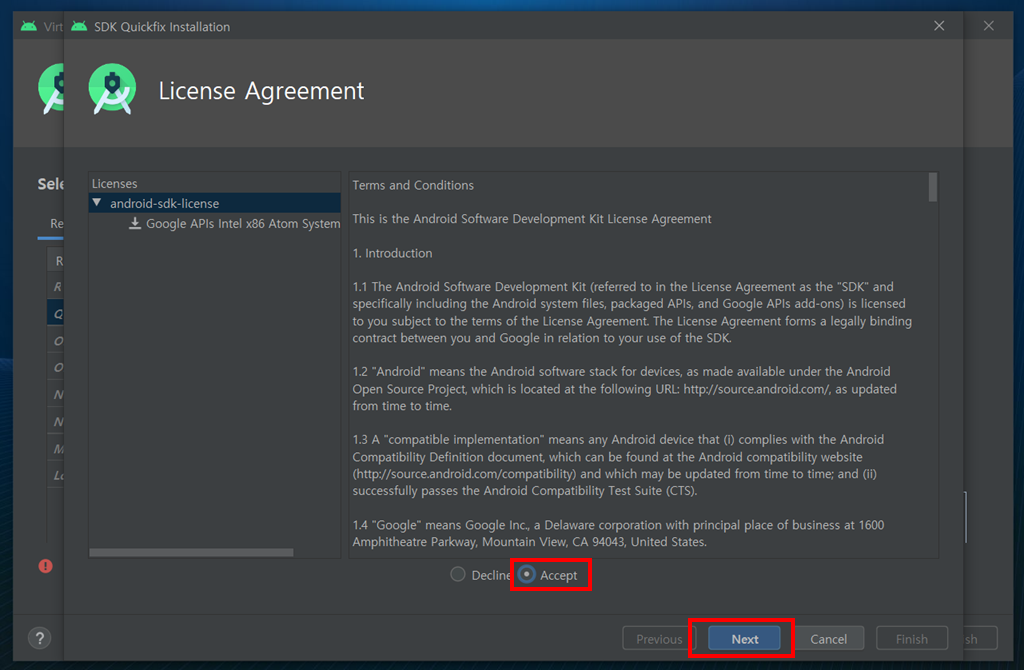Click the paragraph starting '1.4 "Google" means'
This screenshot has width=1024, height=670.
pyautogui.click(x=618, y=534)
